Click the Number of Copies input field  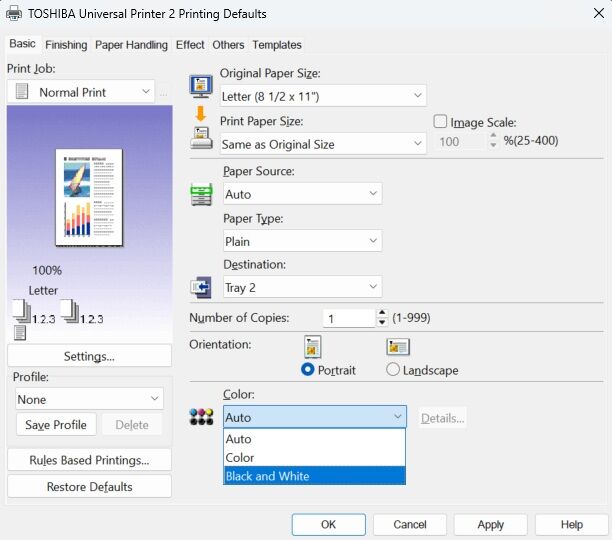348,318
